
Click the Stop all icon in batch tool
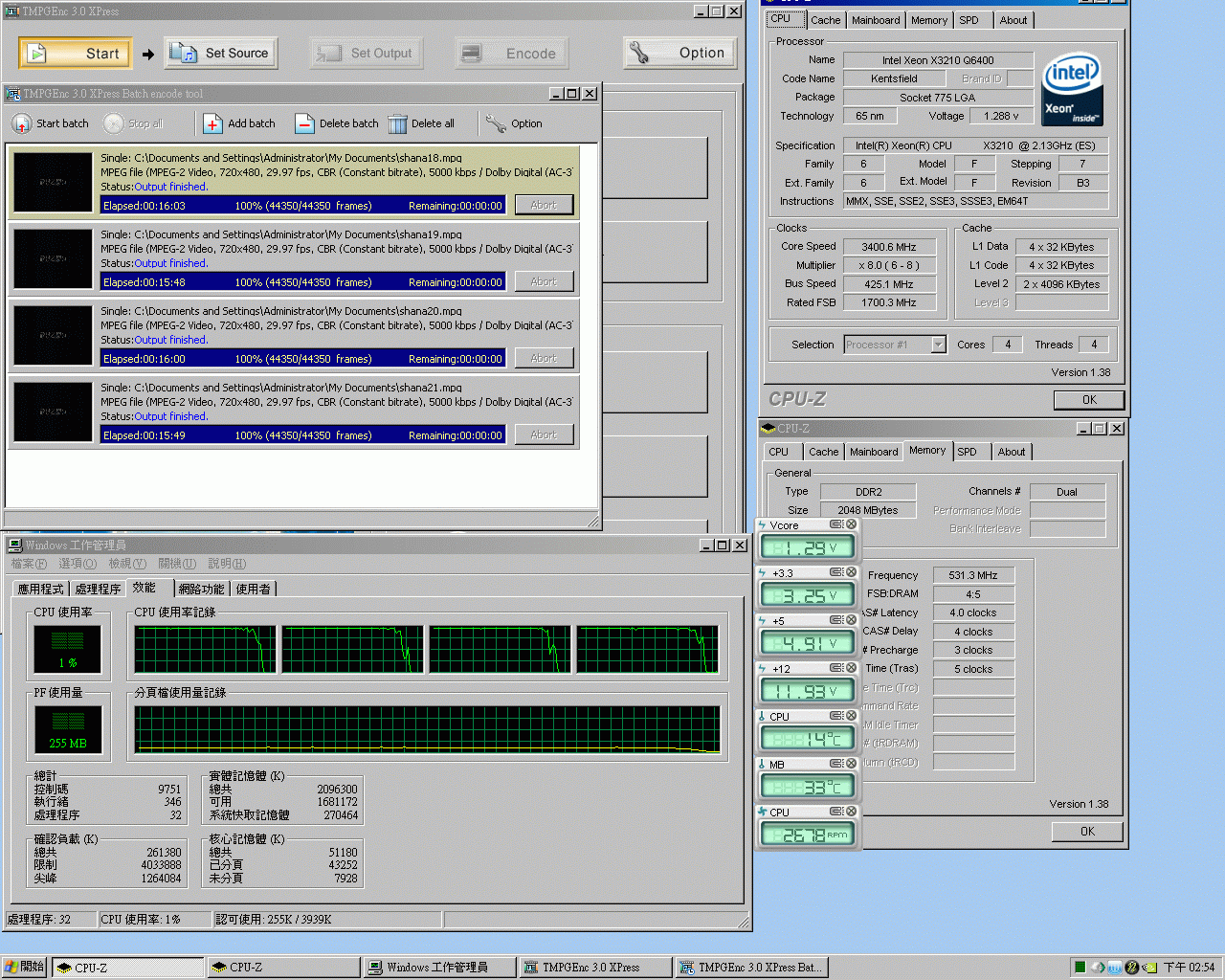pos(114,123)
